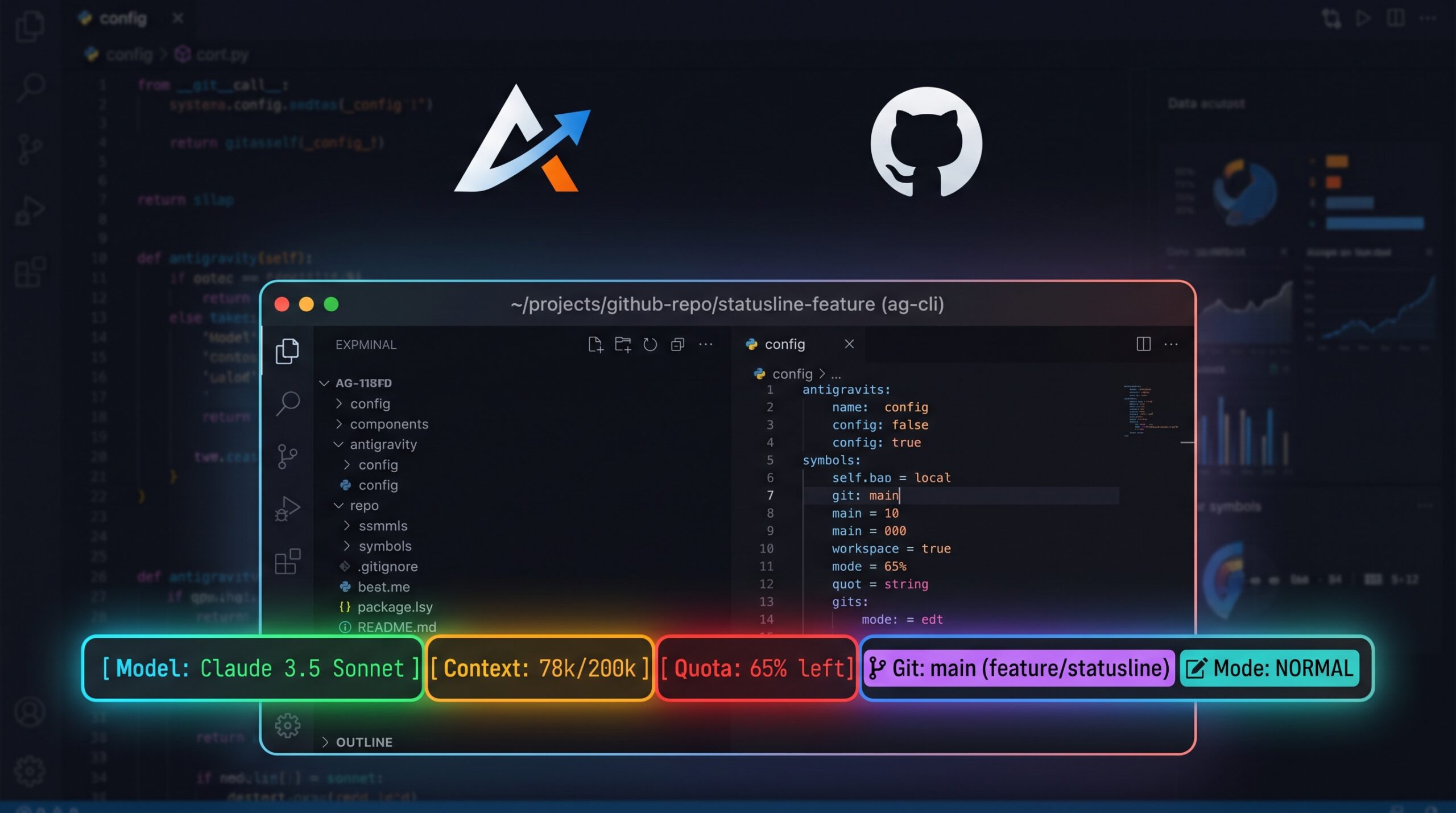Open the editor's three-dot more actions menu
Image resolution: width=1456 pixels, height=813 pixels.
[x=1171, y=344]
